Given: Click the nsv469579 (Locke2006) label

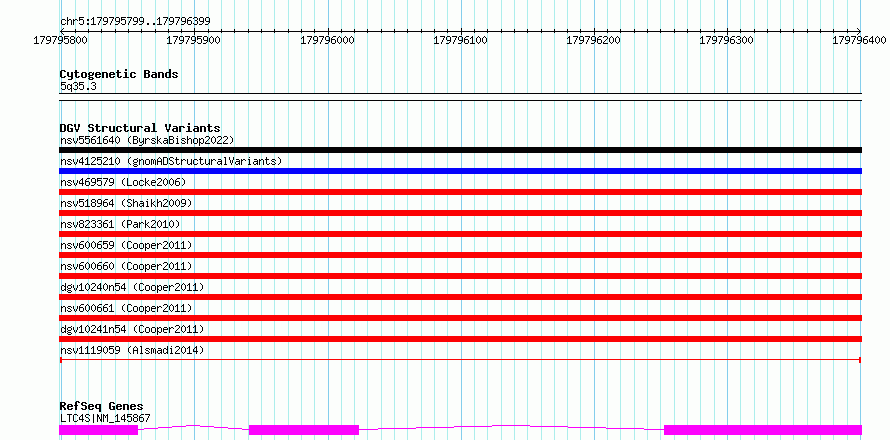Looking at the screenshot, I should point(123,182).
